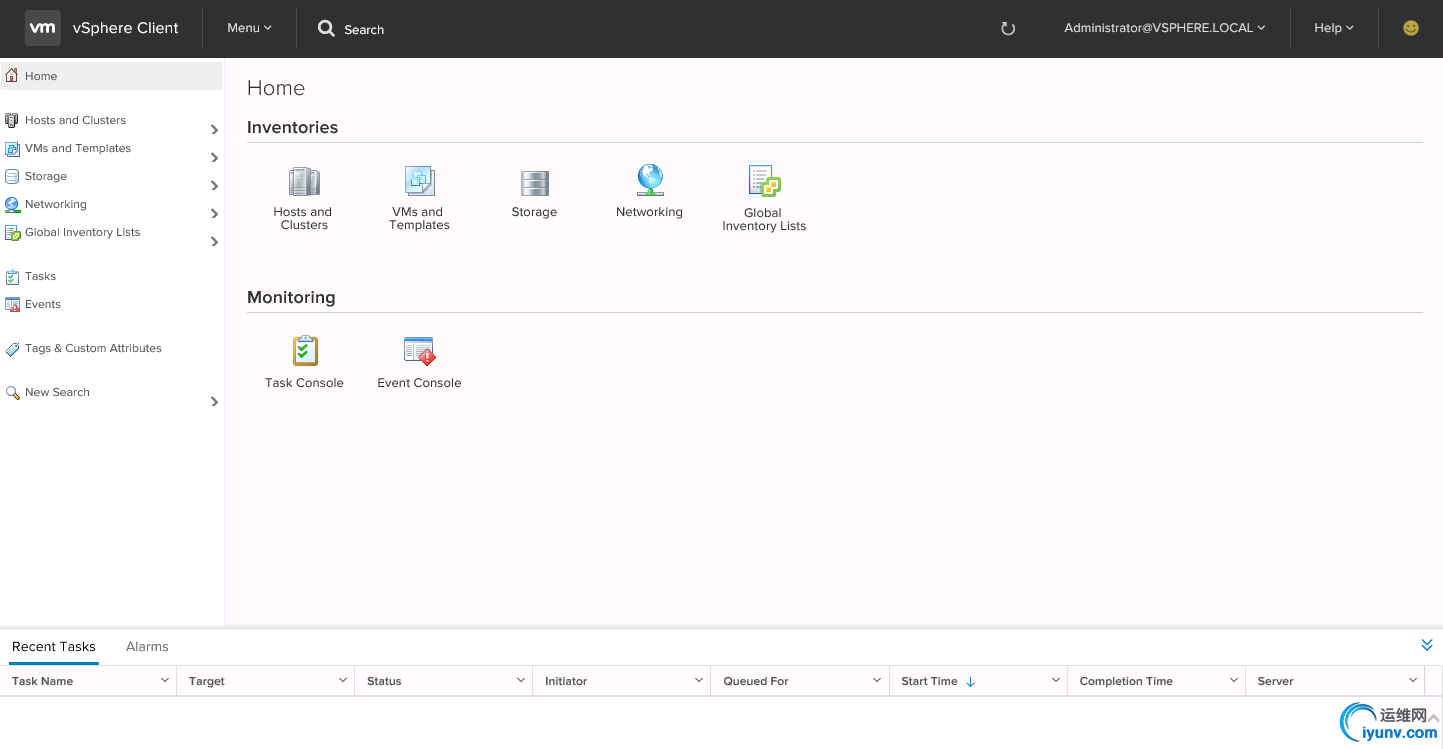Screen dimensions: 1443x749
Task: Open Global Inventory Lists tile label
Action: tap(764, 219)
